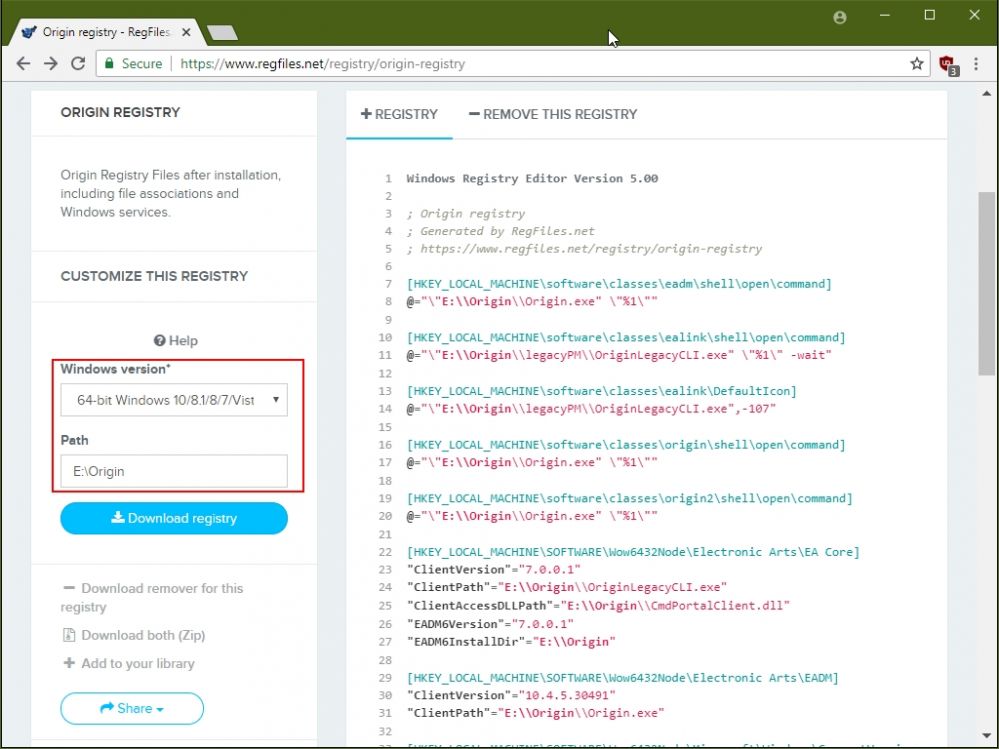Click the green Secure padlock
This screenshot has width=999, height=749.
(x=110, y=63)
